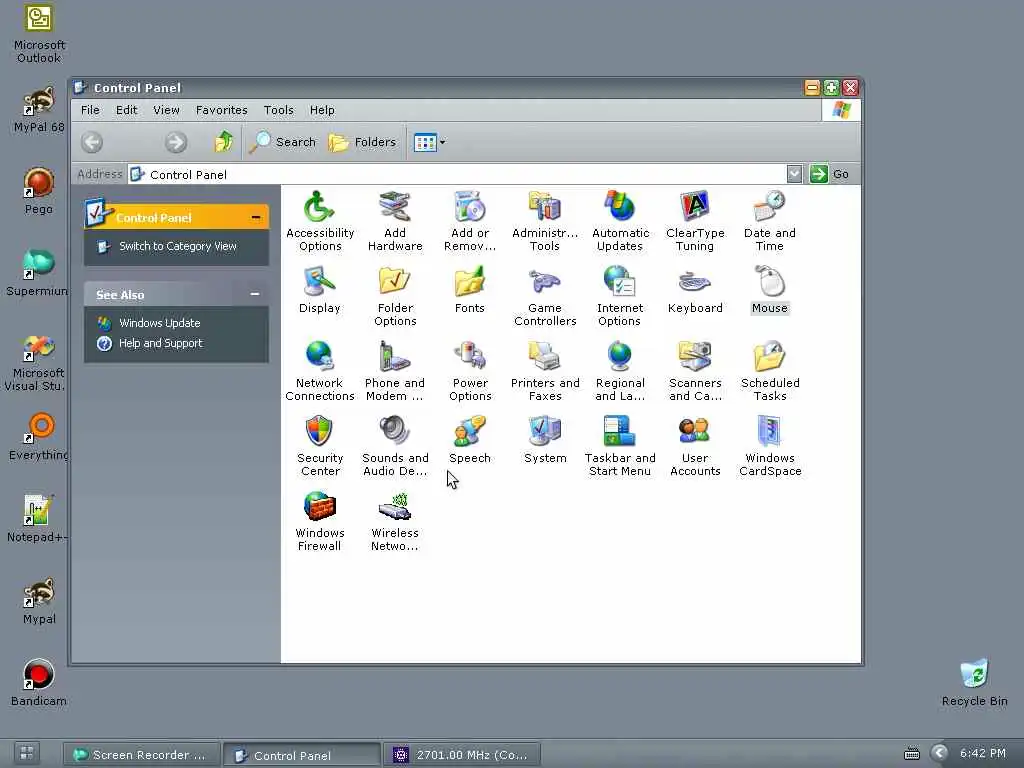
Task: Open the View menu
Action: pyautogui.click(x=167, y=110)
